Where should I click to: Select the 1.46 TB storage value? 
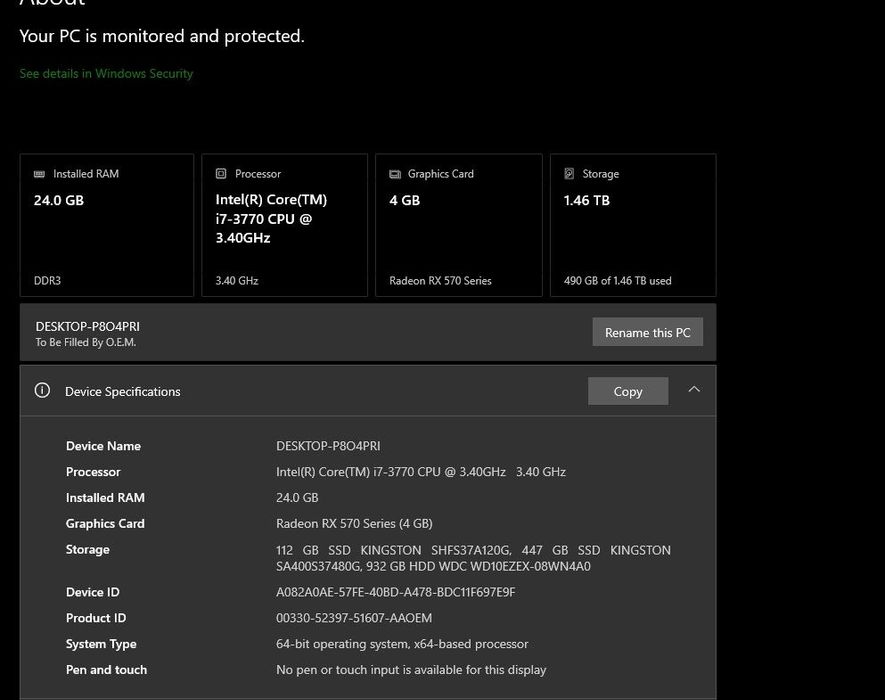coord(586,200)
